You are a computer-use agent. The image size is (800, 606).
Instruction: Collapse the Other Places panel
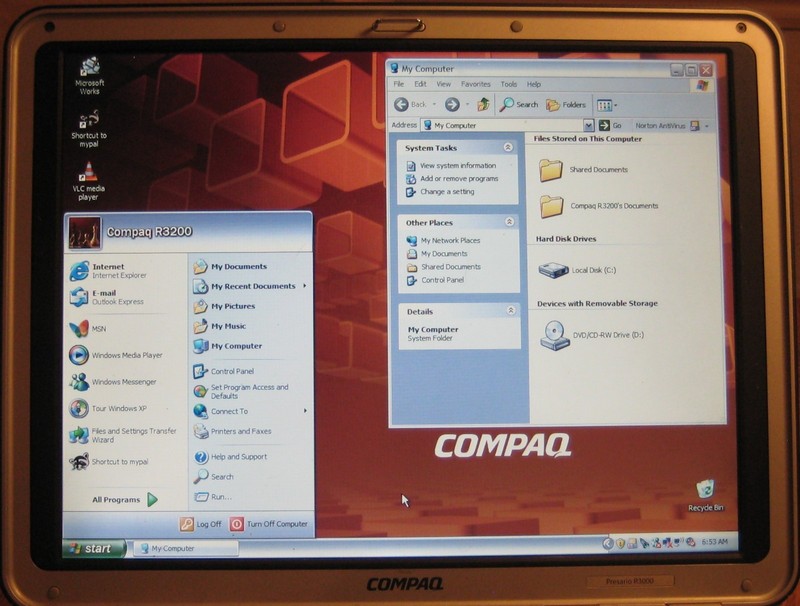pos(509,222)
